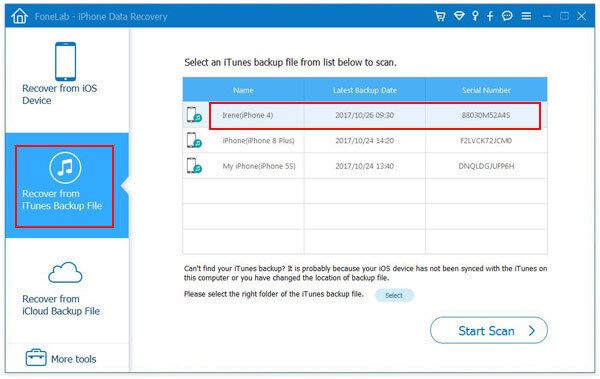Click the Select folder button
The height and width of the screenshot is (379, 600).
point(394,295)
